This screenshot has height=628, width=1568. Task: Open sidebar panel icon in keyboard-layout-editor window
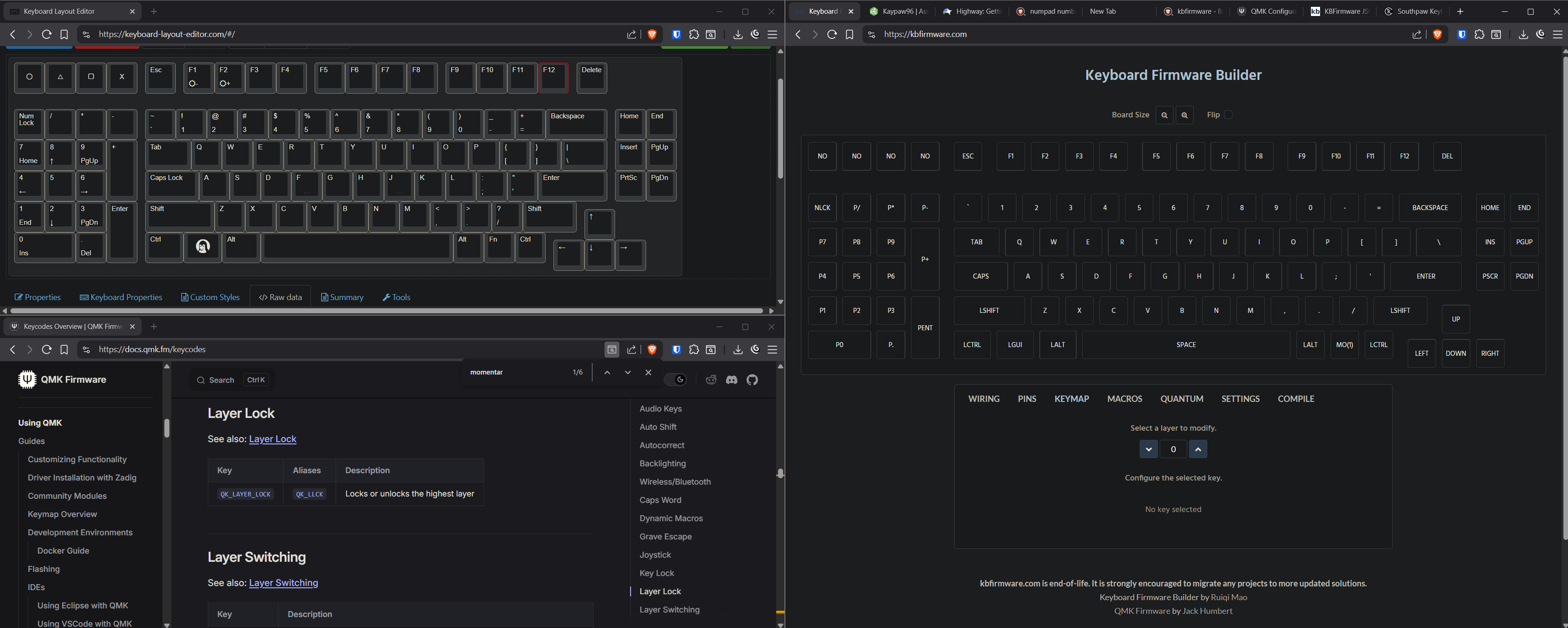tap(711, 35)
